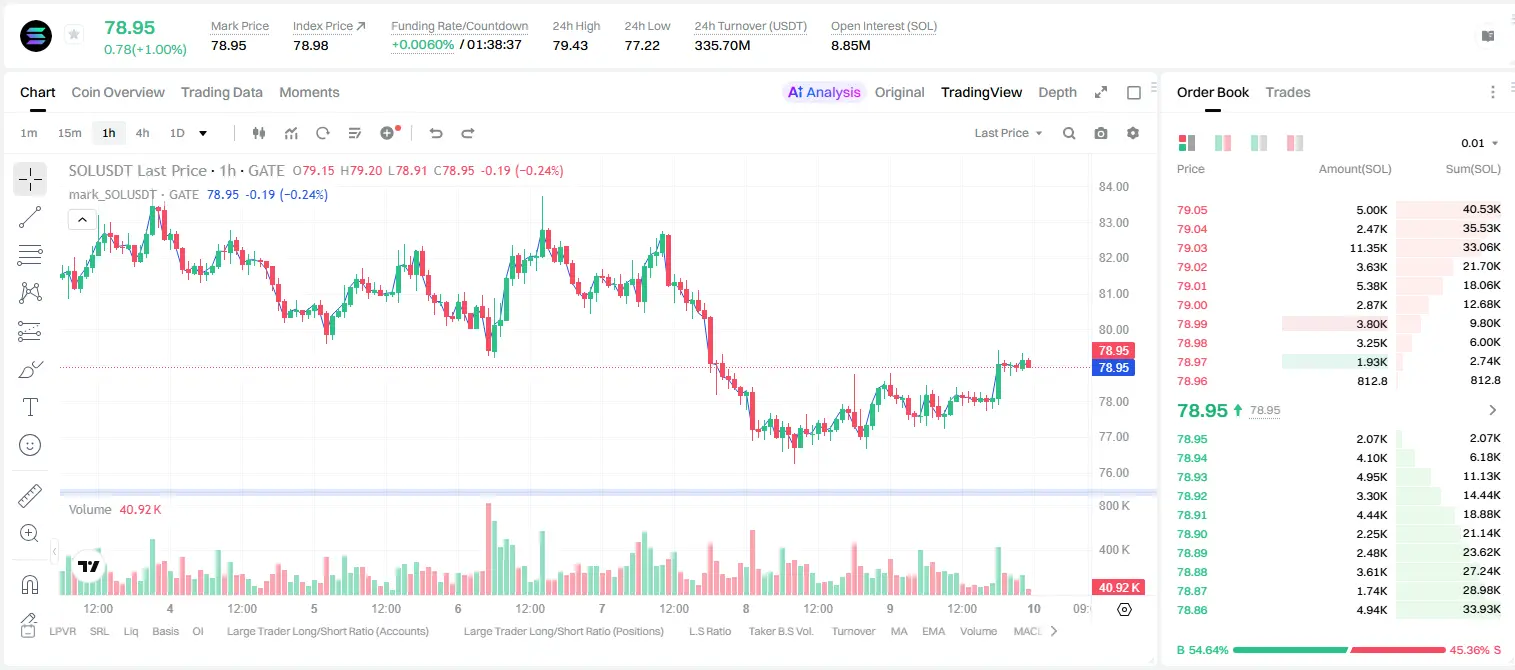Show only buy orders in order book

1259,143
